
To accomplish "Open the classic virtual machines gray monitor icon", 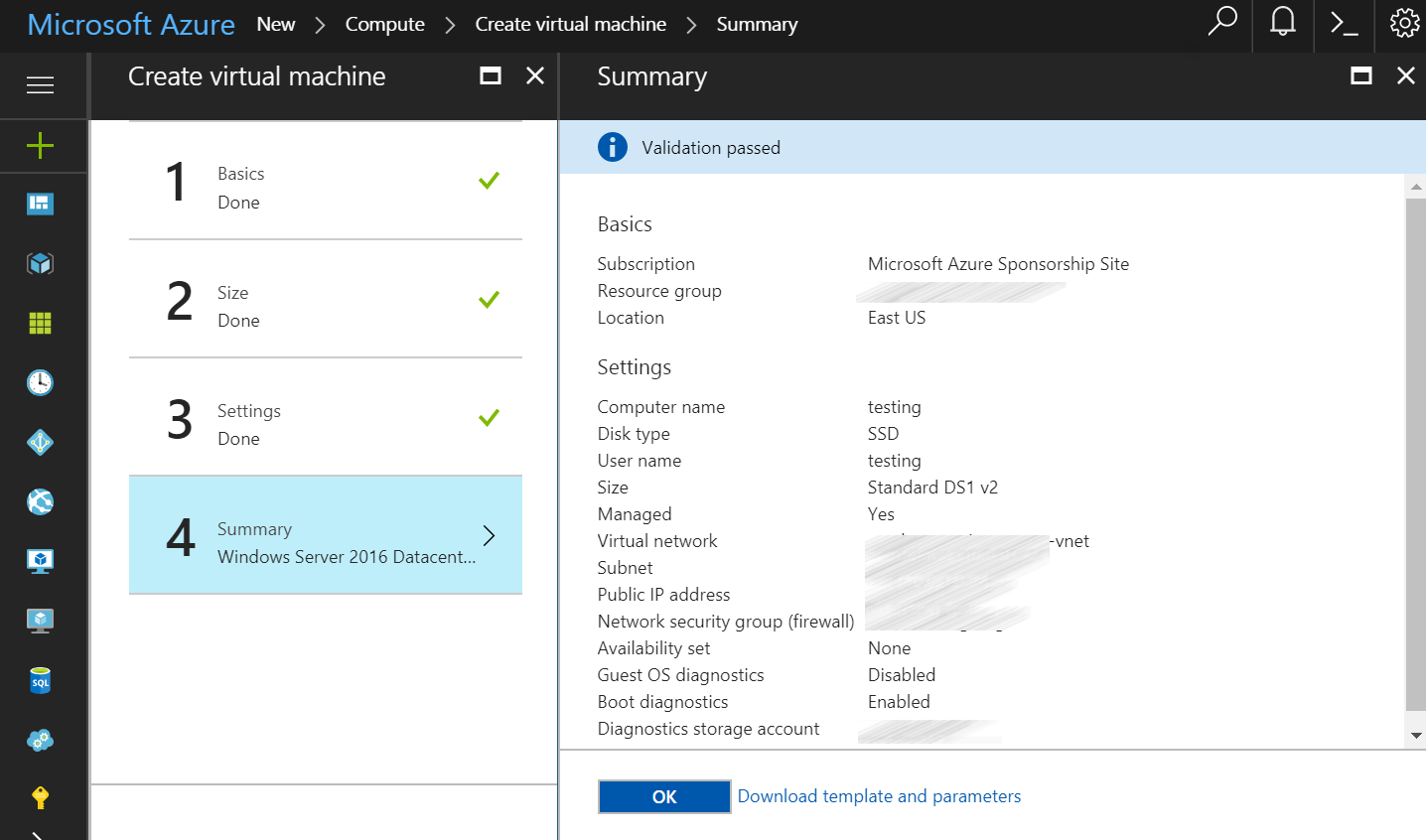I will pos(40,621).
